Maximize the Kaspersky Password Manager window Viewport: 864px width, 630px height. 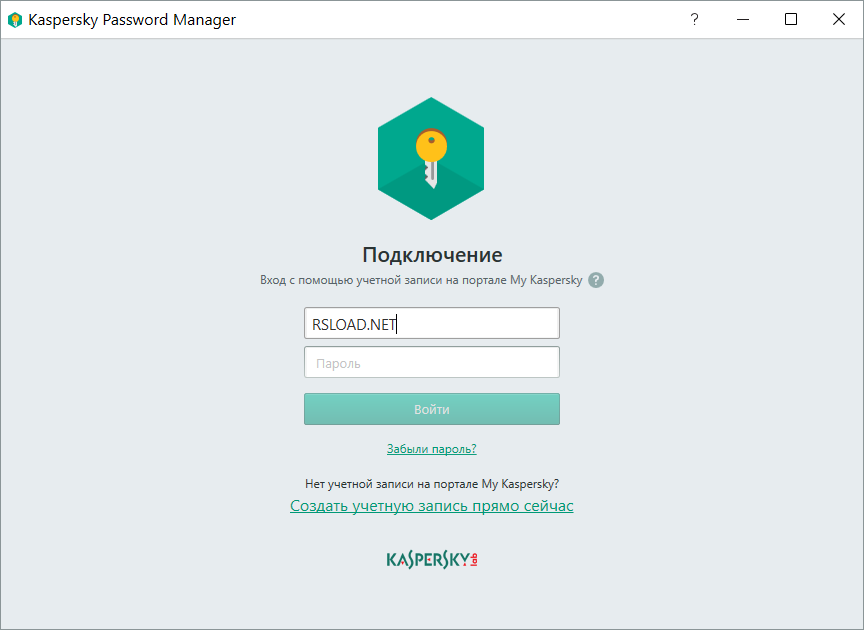coord(791,19)
